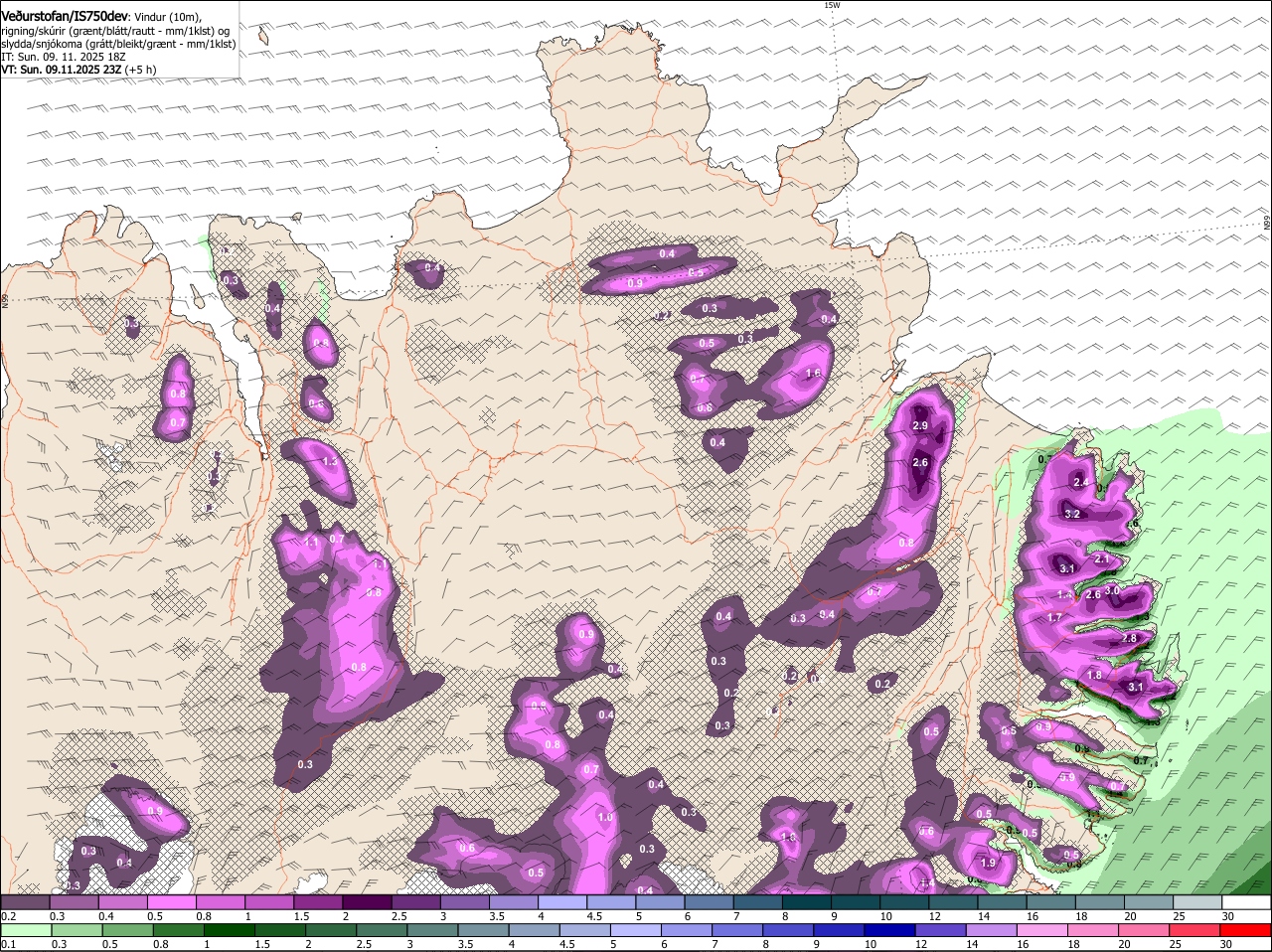Click the 1.9 snowfall value on the map
The width and height of the screenshot is (1272, 952).
988,863
